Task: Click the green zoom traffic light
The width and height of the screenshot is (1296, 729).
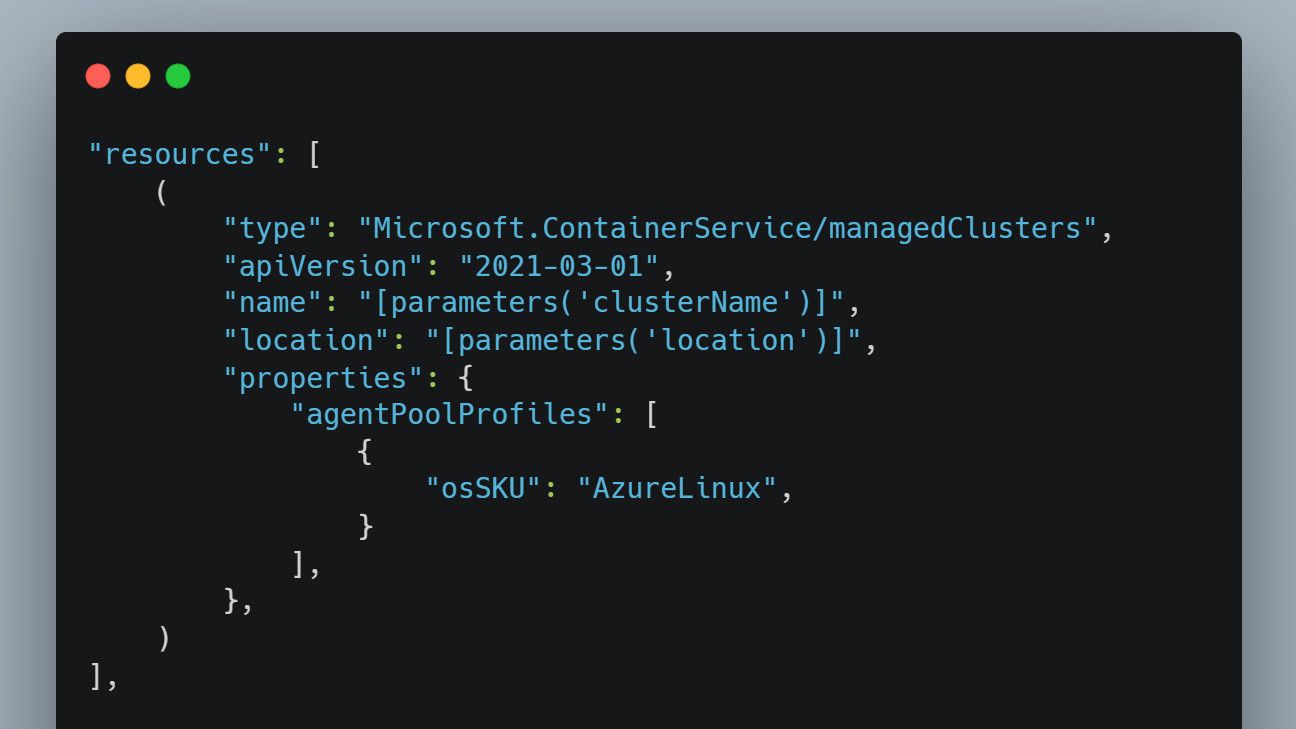Action: coord(177,75)
